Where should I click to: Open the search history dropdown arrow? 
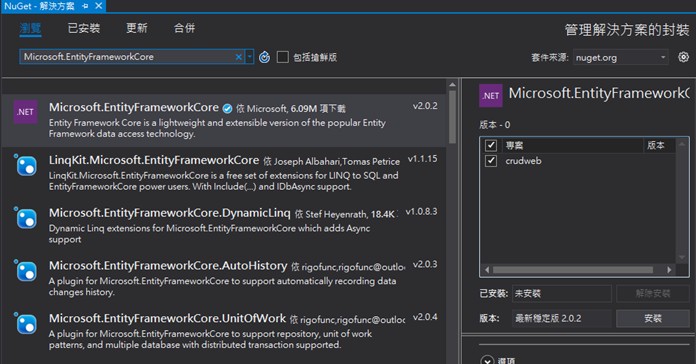coord(249,57)
